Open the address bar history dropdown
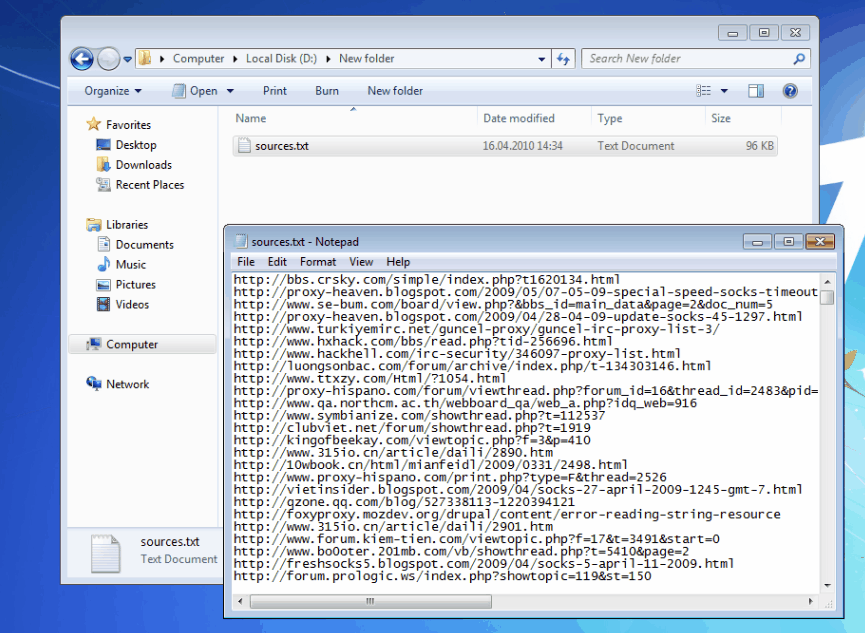Image resolution: width=865 pixels, height=633 pixels. pyautogui.click(x=542, y=59)
